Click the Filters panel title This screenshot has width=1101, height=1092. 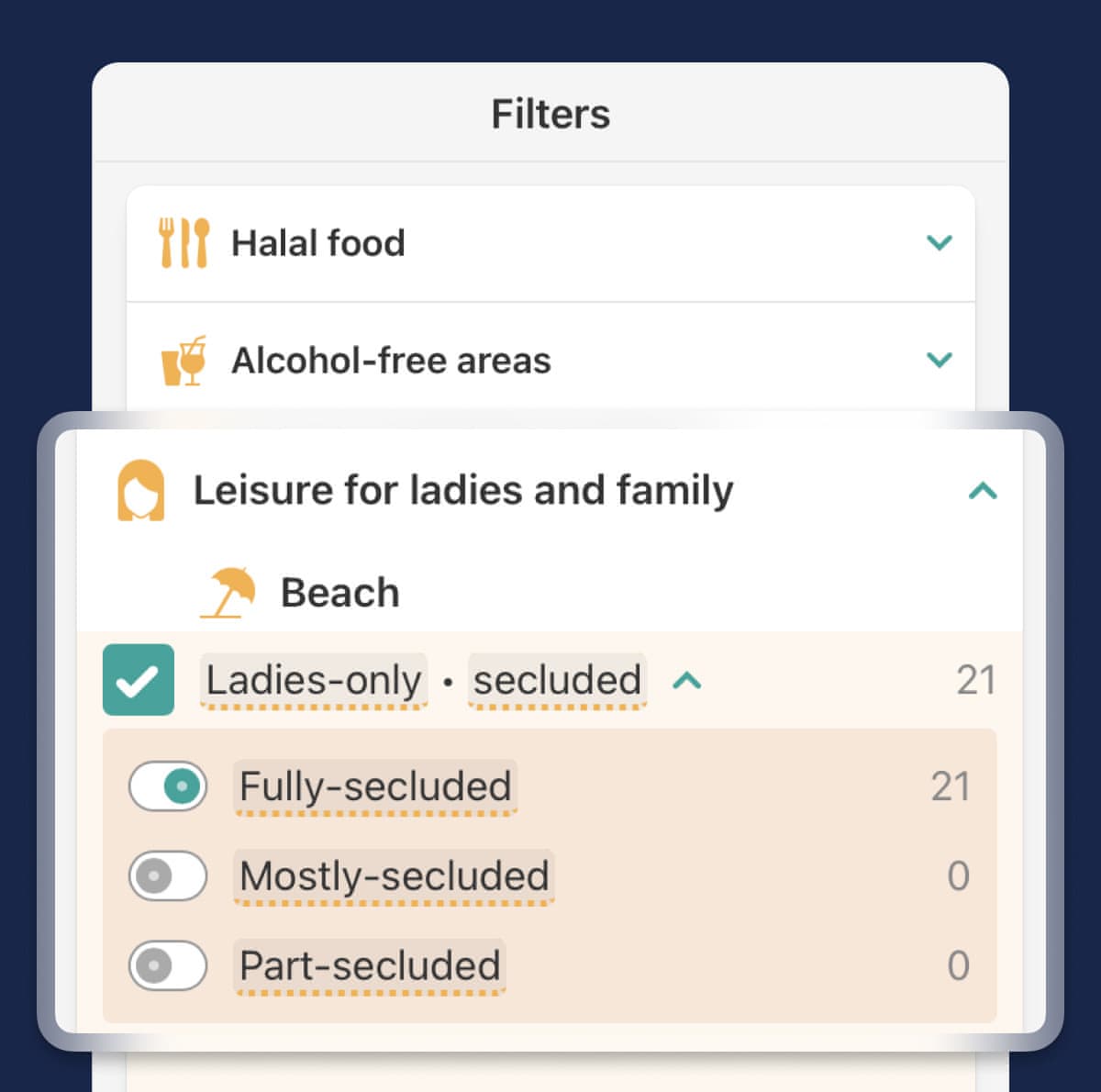coord(550,115)
